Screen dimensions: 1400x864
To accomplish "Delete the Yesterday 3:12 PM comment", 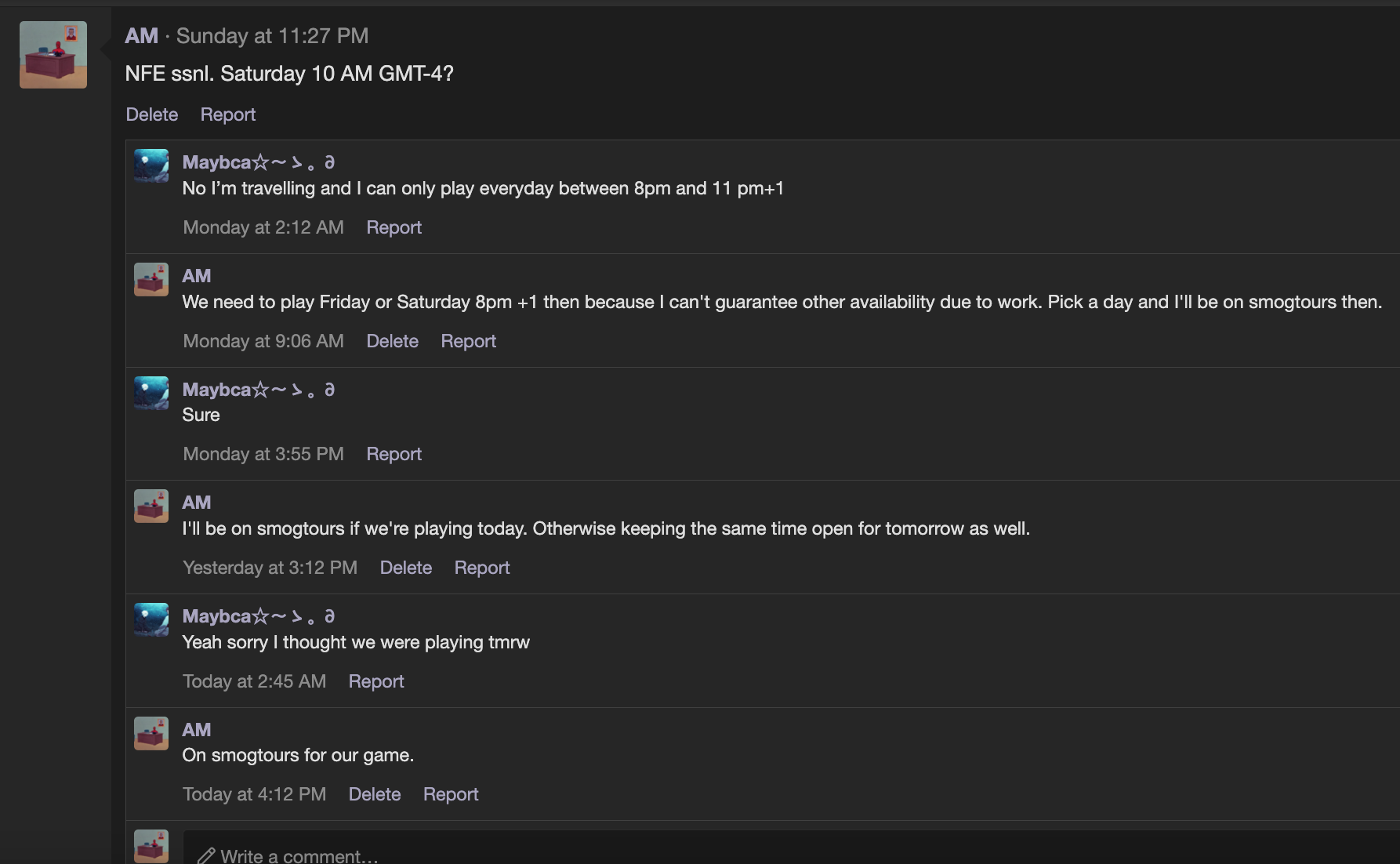I will pyautogui.click(x=405, y=568).
